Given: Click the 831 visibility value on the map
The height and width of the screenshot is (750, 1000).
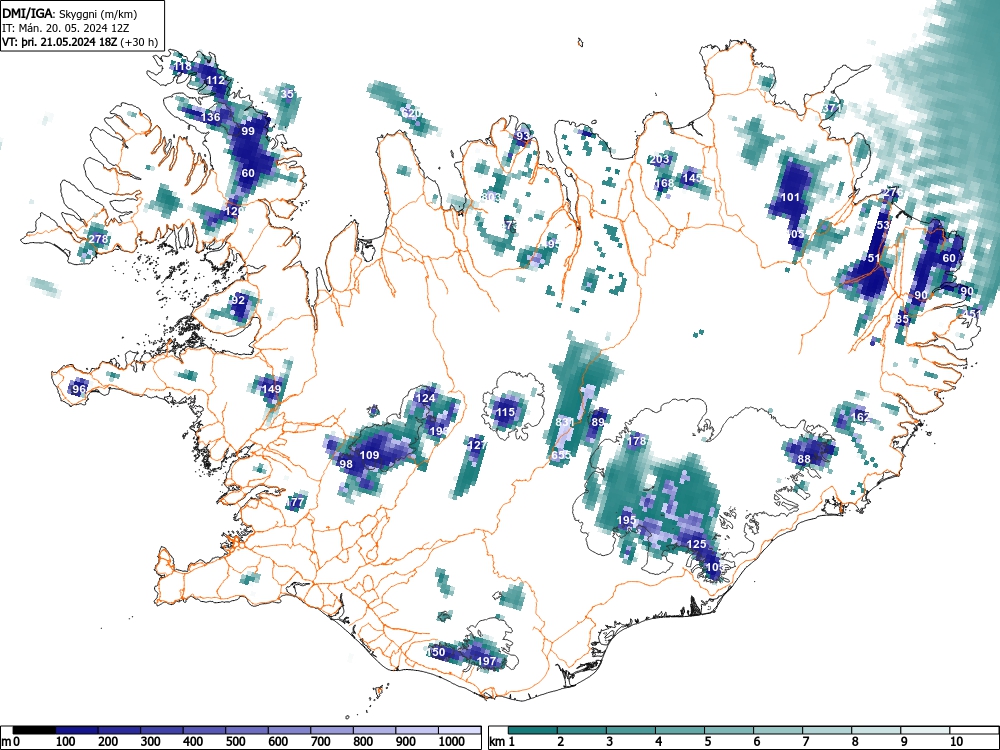Looking at the screenshot, I should [x=564, y=422].
